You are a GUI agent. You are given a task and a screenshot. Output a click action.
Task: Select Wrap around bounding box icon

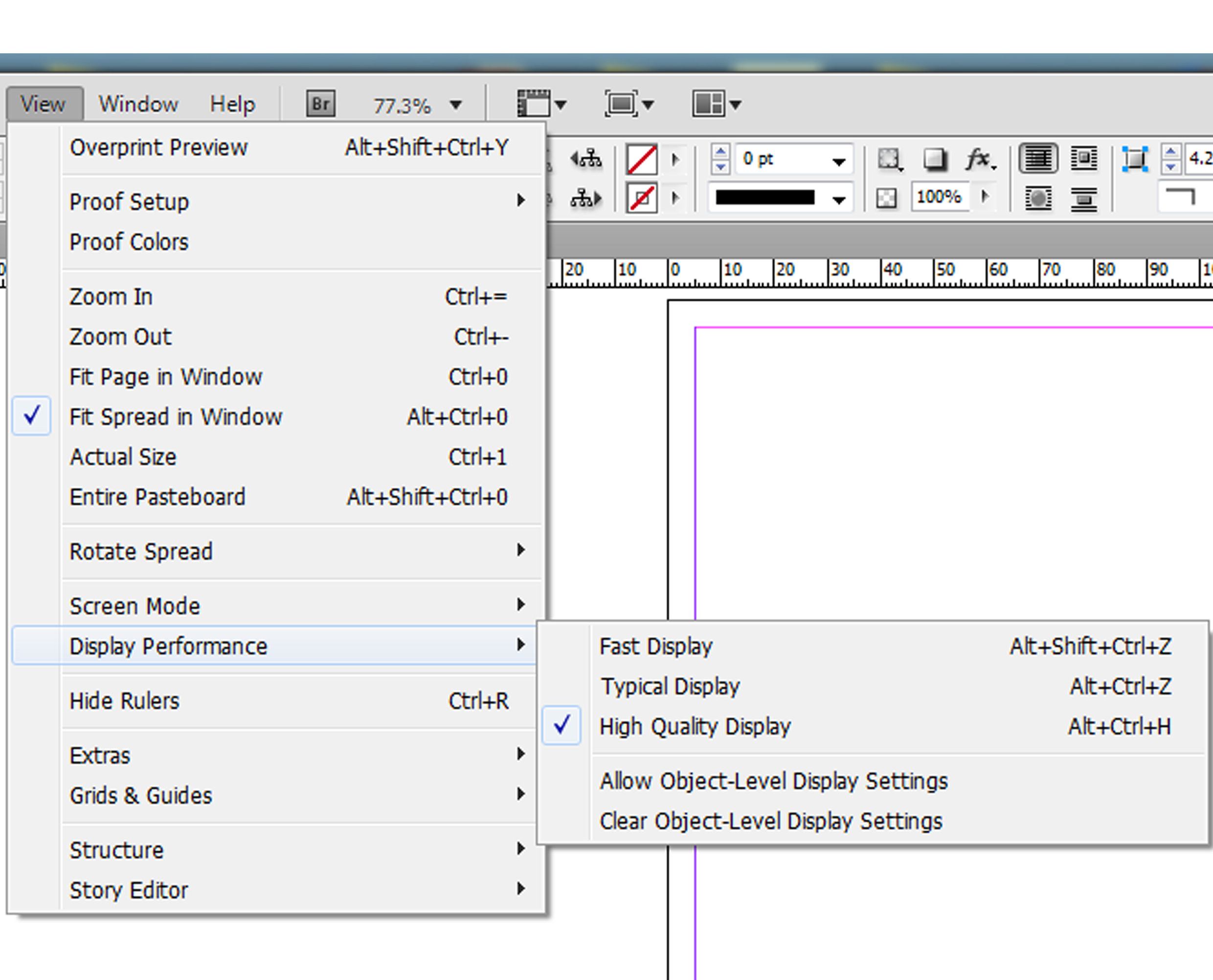click(1084, 158)
